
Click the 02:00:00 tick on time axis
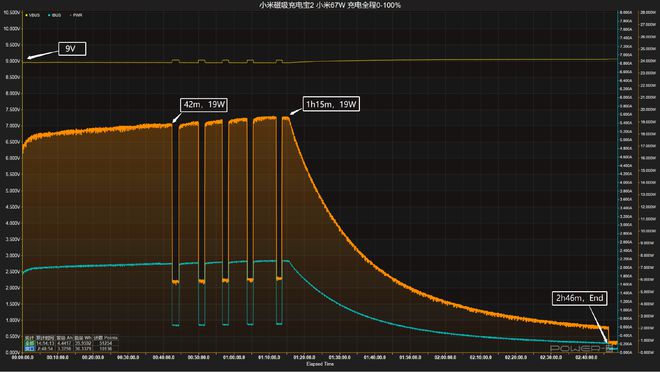pyautogui.click(x=445, y=357)
